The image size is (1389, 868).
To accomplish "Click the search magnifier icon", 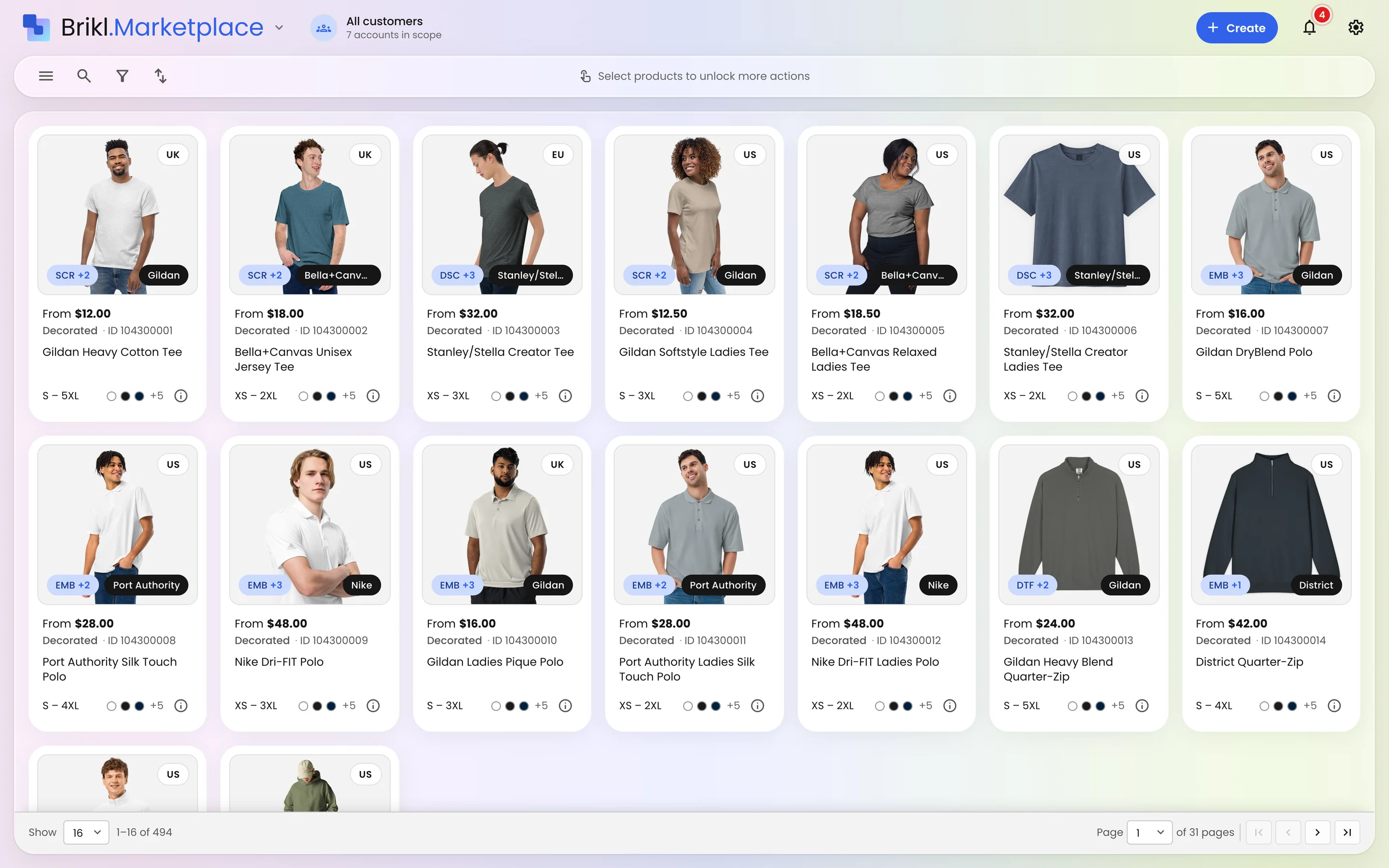I will coord(84,76).
